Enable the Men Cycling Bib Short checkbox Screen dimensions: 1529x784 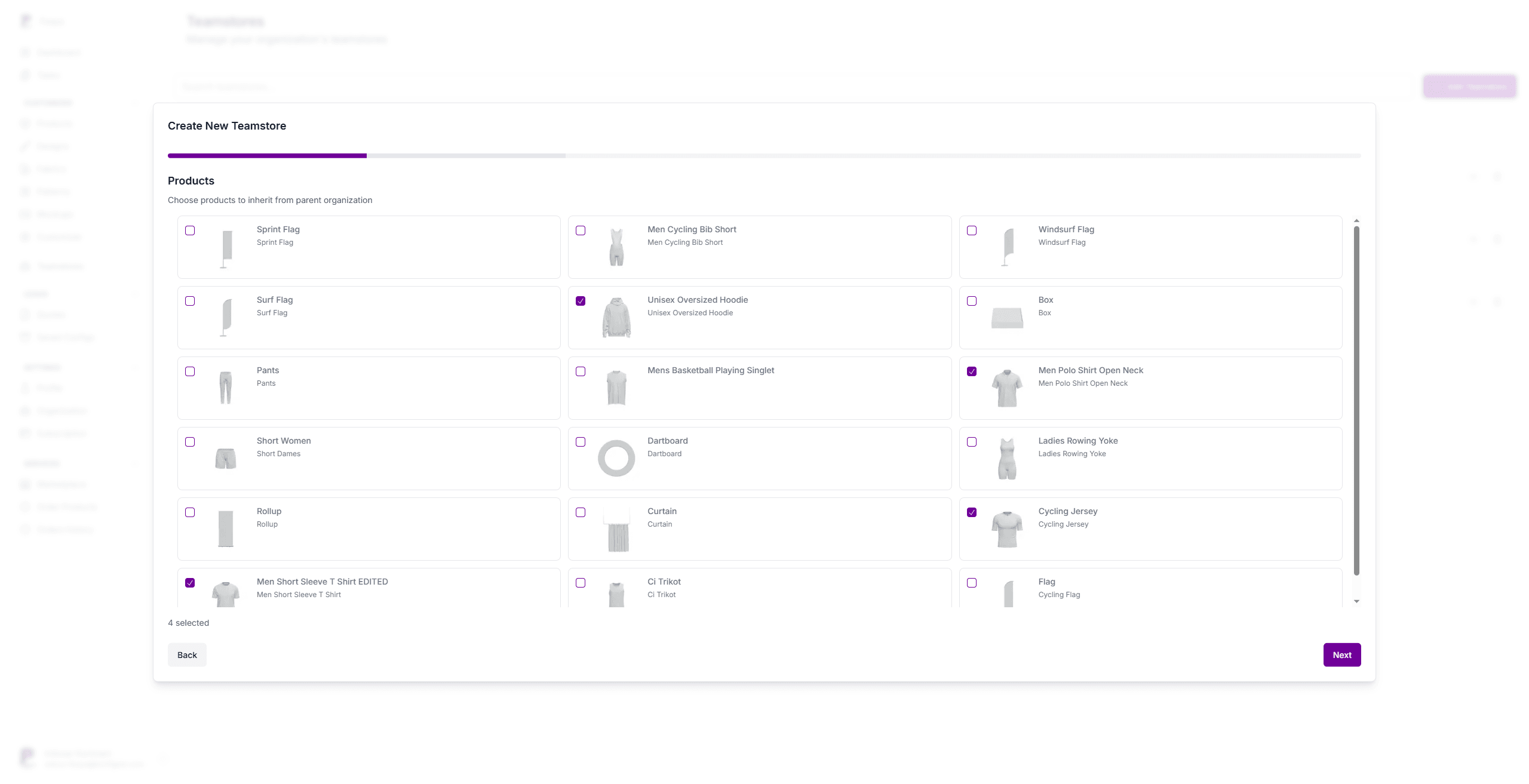tap(581, 230)
